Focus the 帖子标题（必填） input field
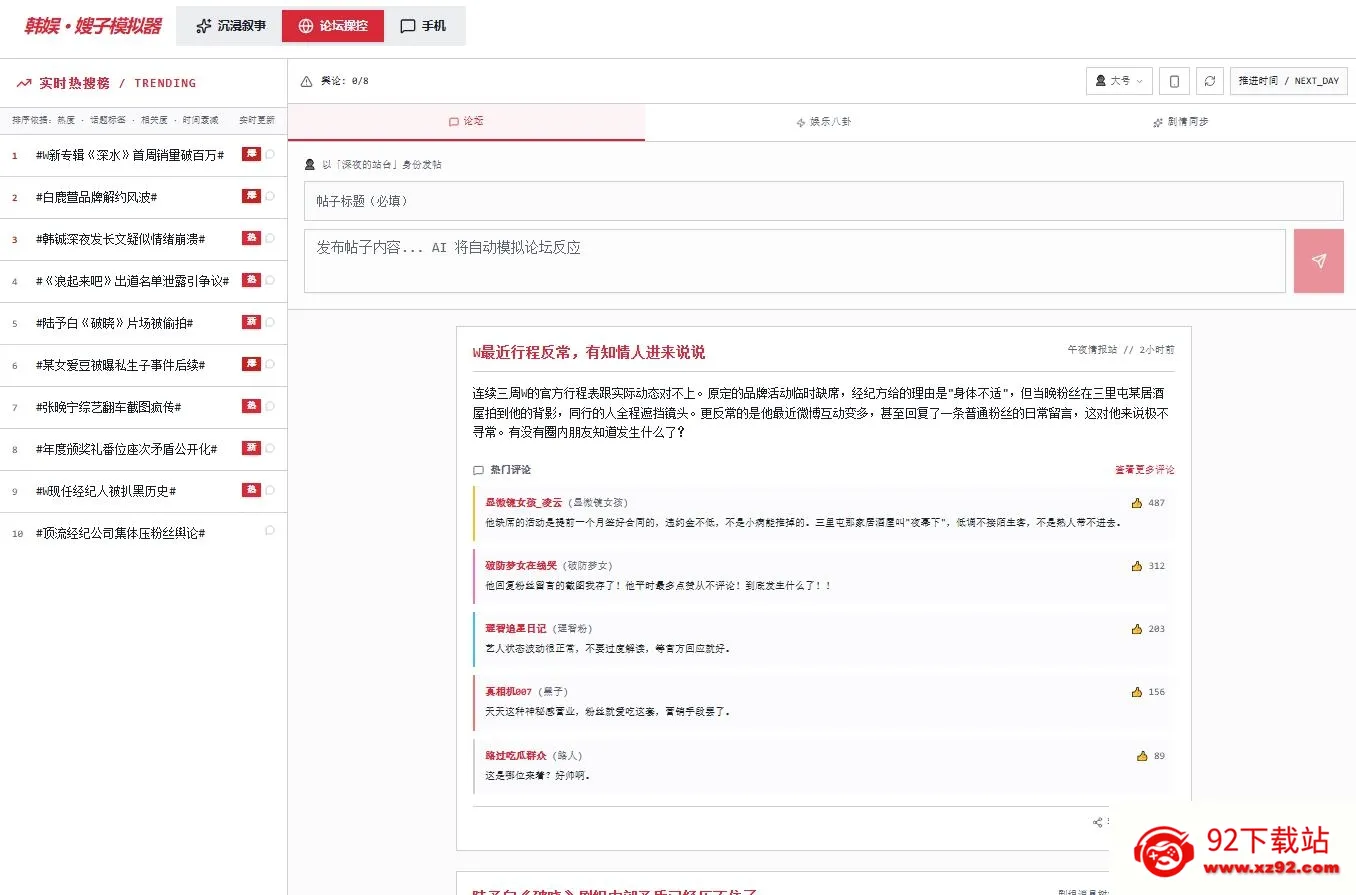1356x895 pixels. 823,201
